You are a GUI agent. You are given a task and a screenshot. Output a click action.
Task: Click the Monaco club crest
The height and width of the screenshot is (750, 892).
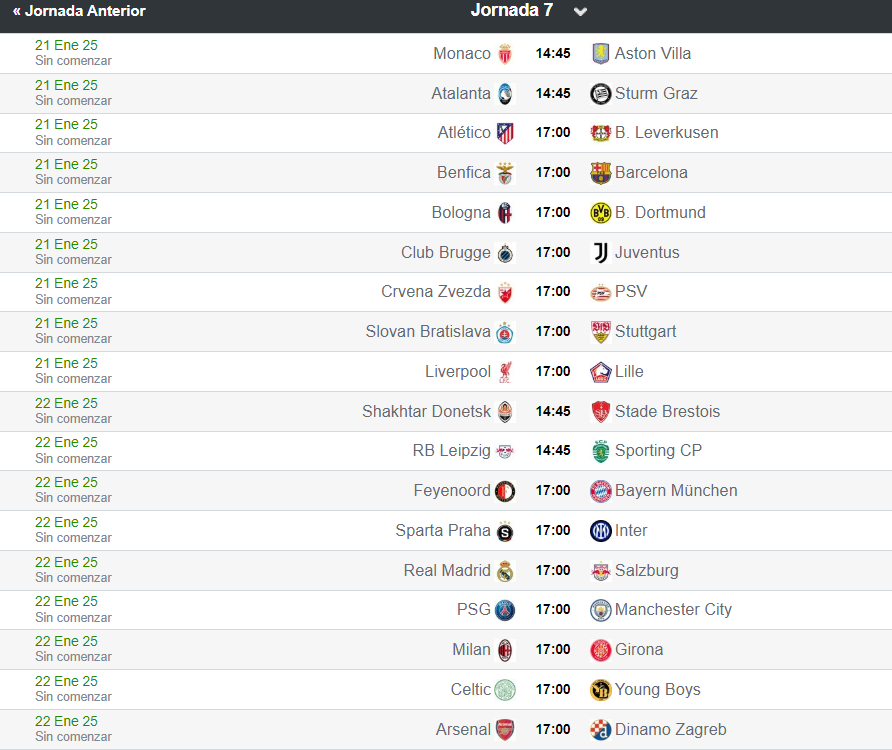[x=505, y=54]
